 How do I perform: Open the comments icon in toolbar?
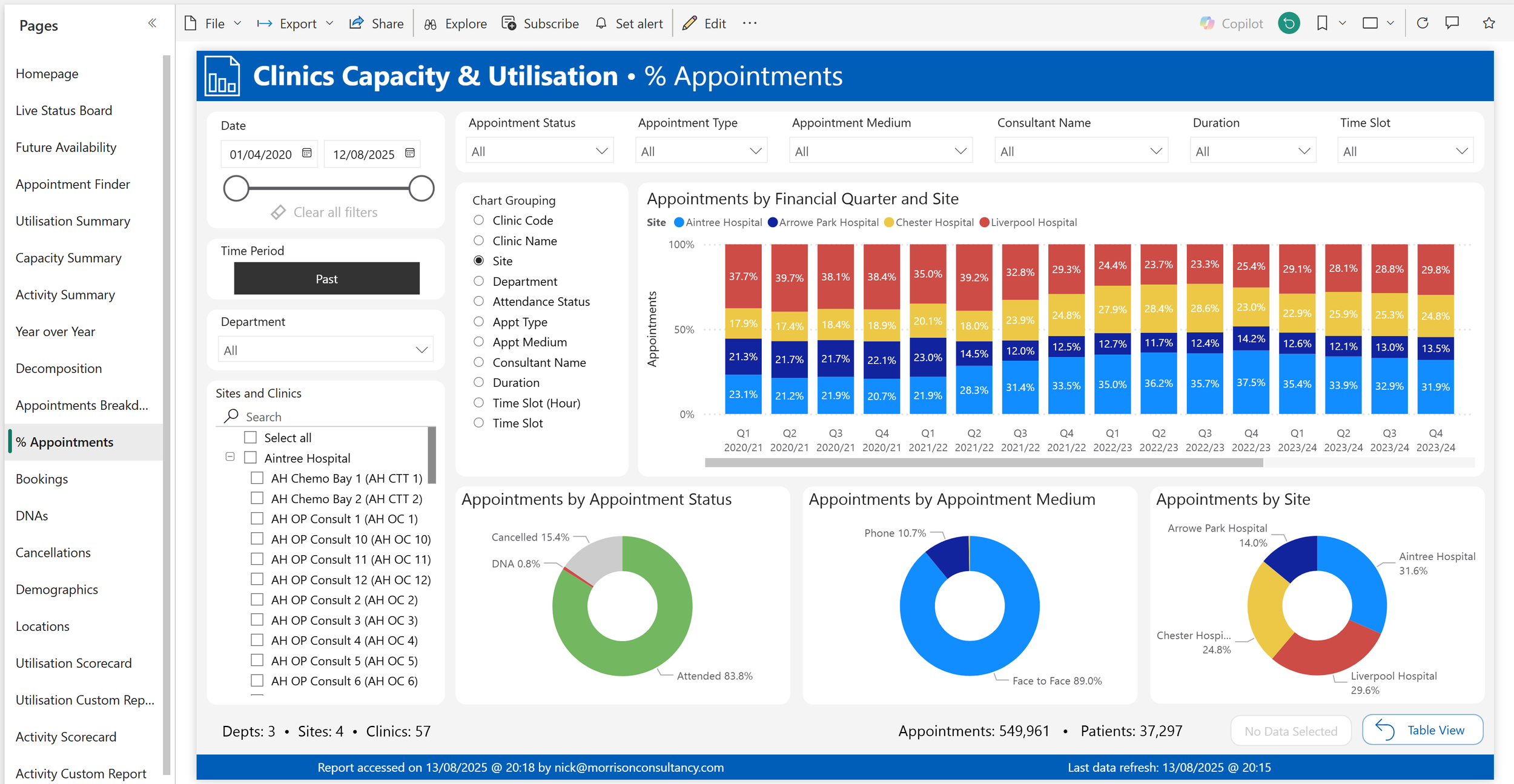[1452, 24]
